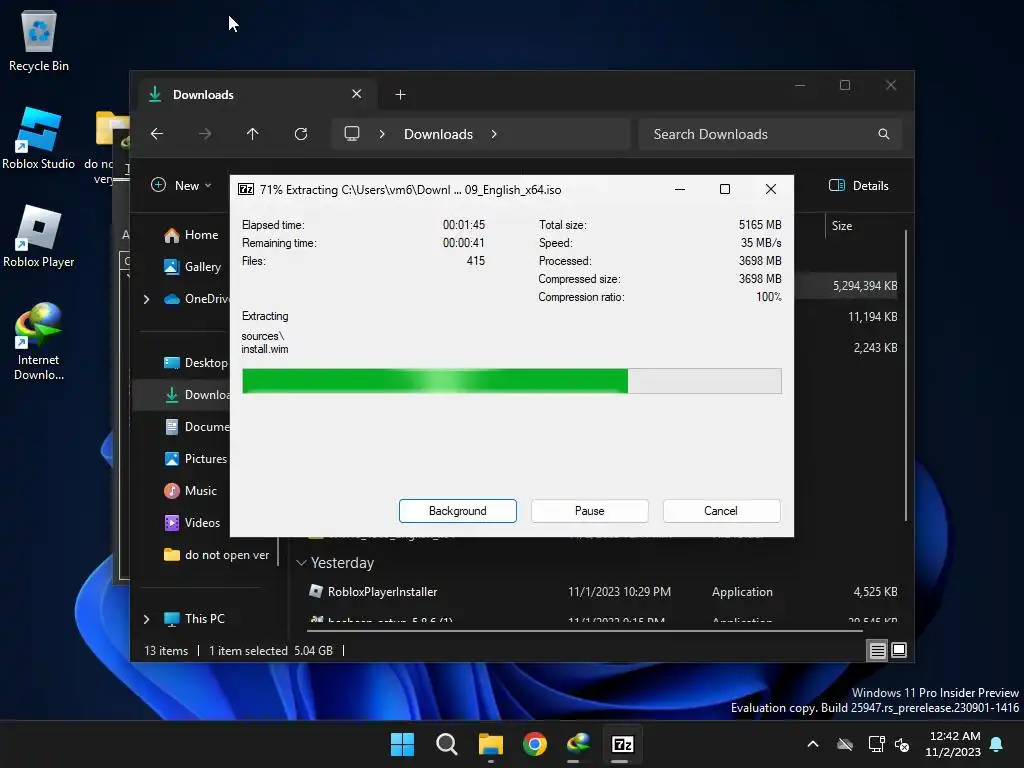Click Downloads breadcrumb in address bar

[x=438, y=134]
